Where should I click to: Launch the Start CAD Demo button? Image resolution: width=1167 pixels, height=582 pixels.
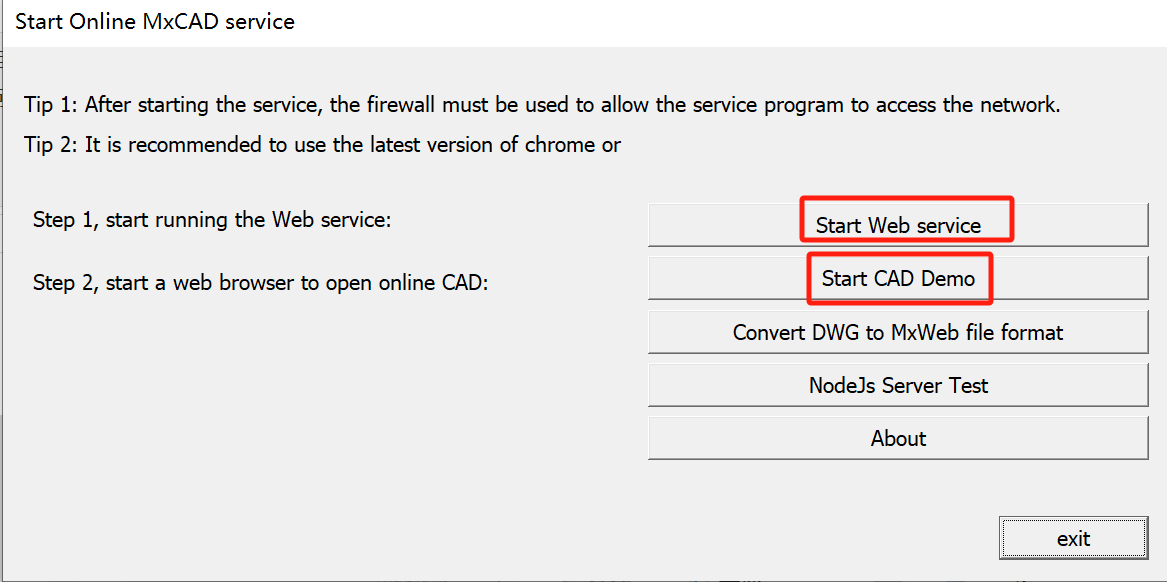point(897,278)
